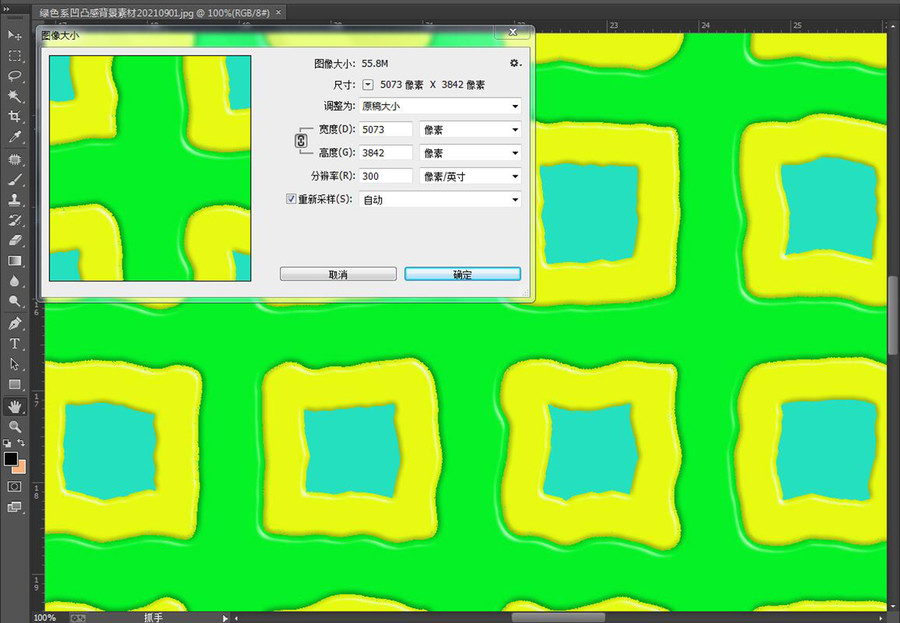Open the 高度 unit dropdown

coord(470,153)
